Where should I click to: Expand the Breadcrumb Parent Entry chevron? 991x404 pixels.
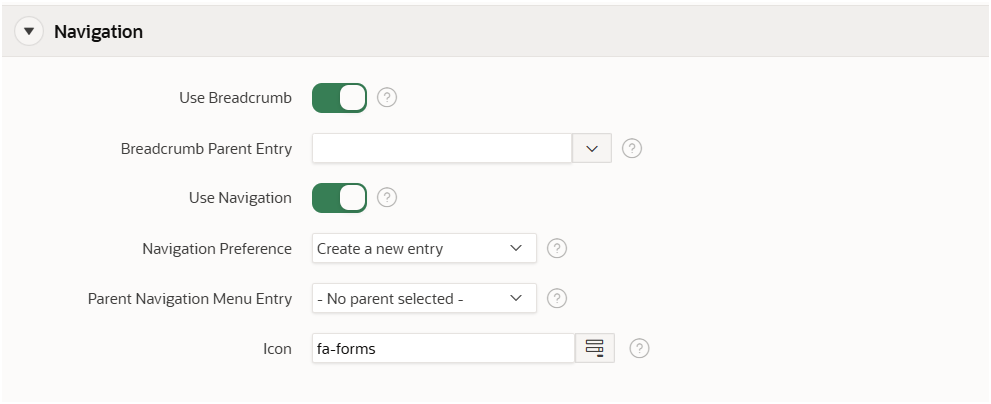click(592, 148)
